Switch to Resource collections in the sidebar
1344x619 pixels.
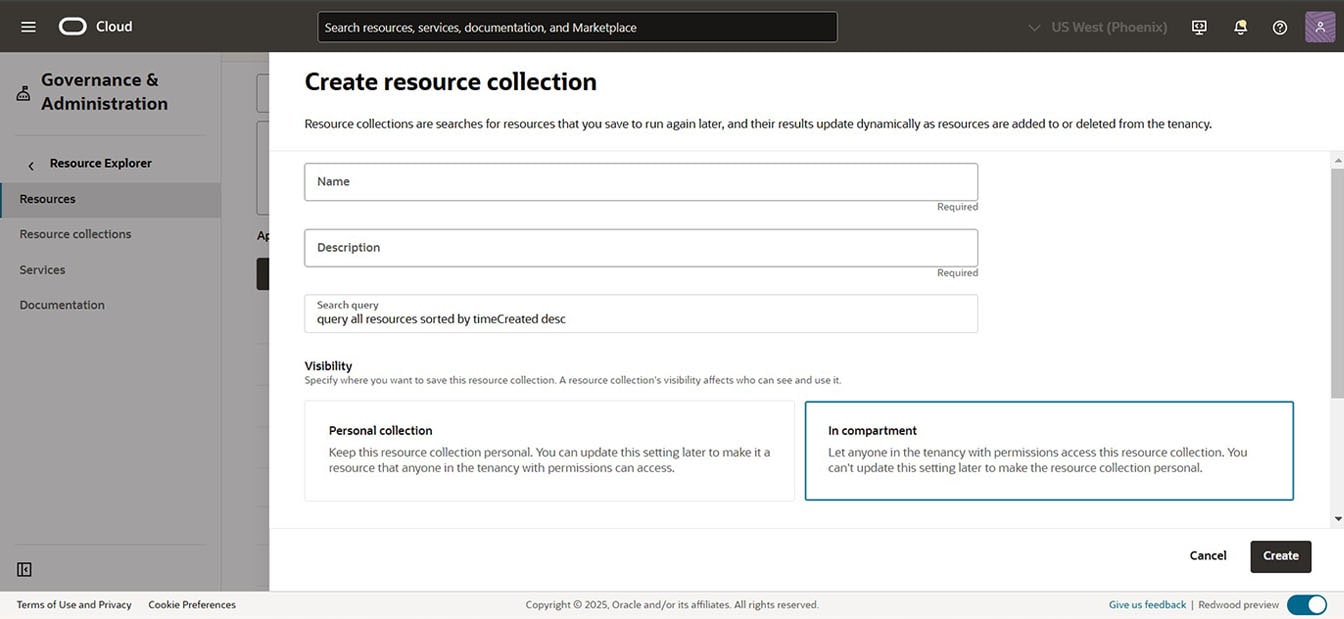(x=75, y=233)
